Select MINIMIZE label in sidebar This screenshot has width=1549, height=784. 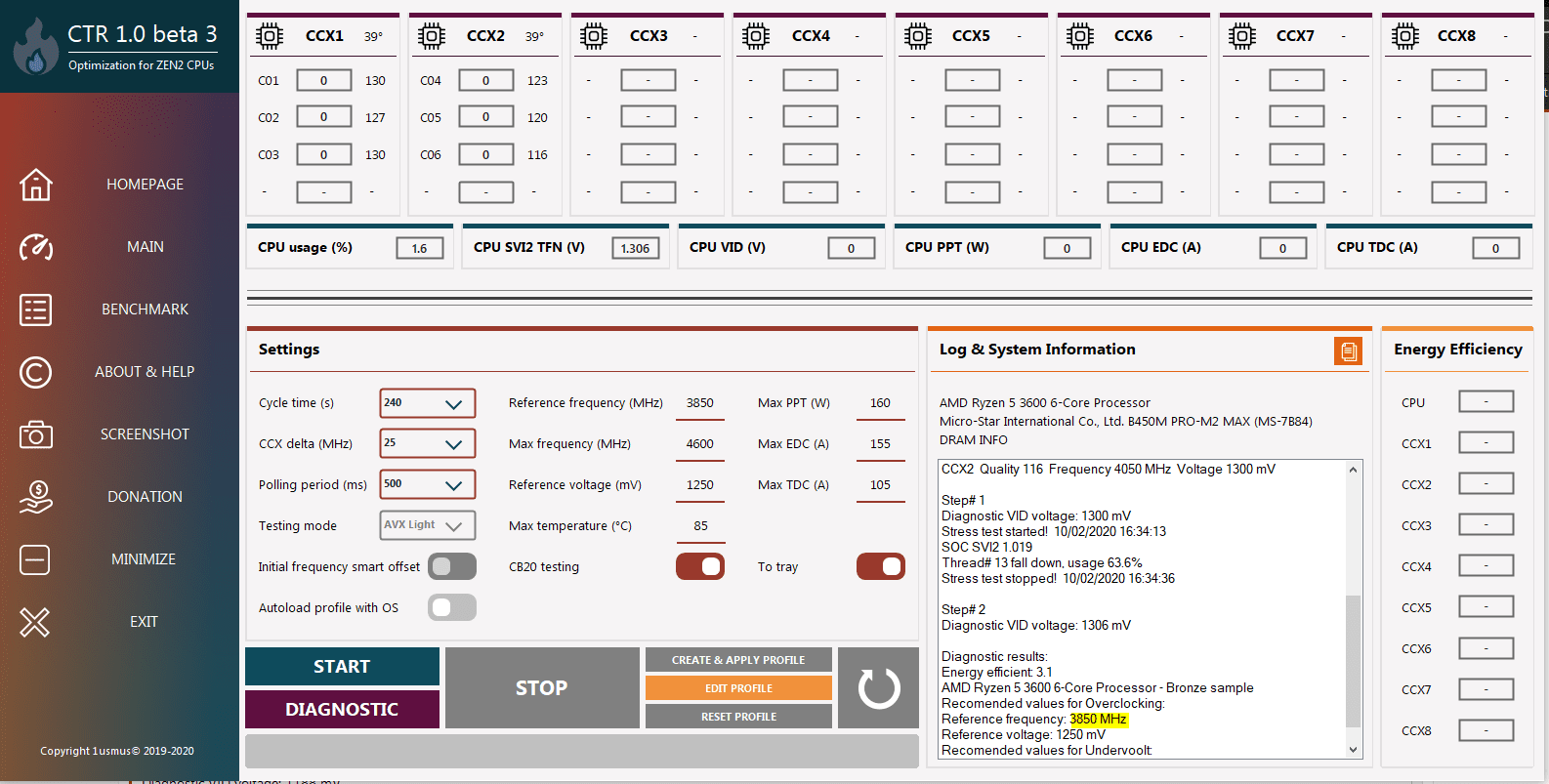(x=144, y=559)
